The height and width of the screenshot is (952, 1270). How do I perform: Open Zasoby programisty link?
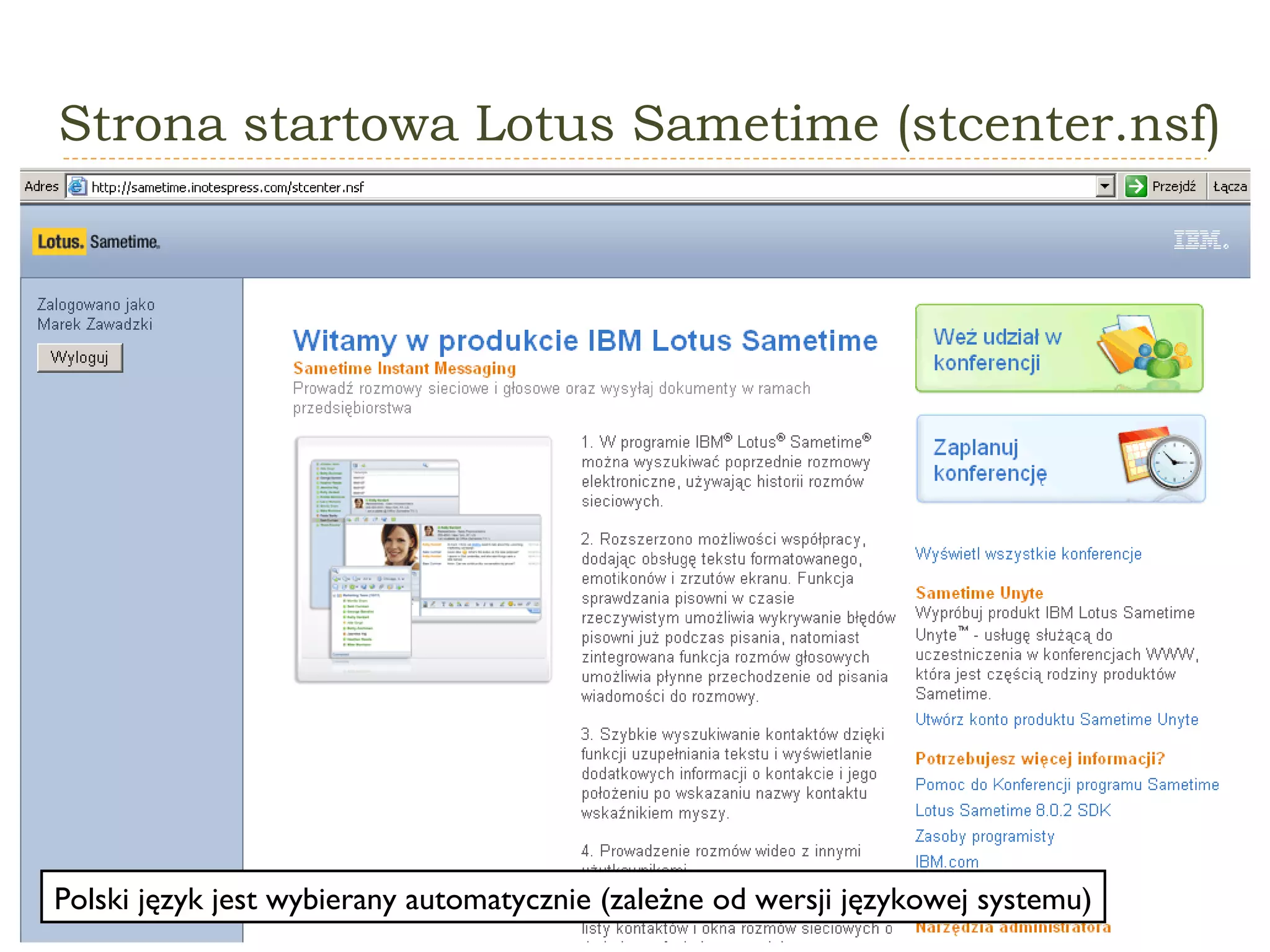click(985, 837)
